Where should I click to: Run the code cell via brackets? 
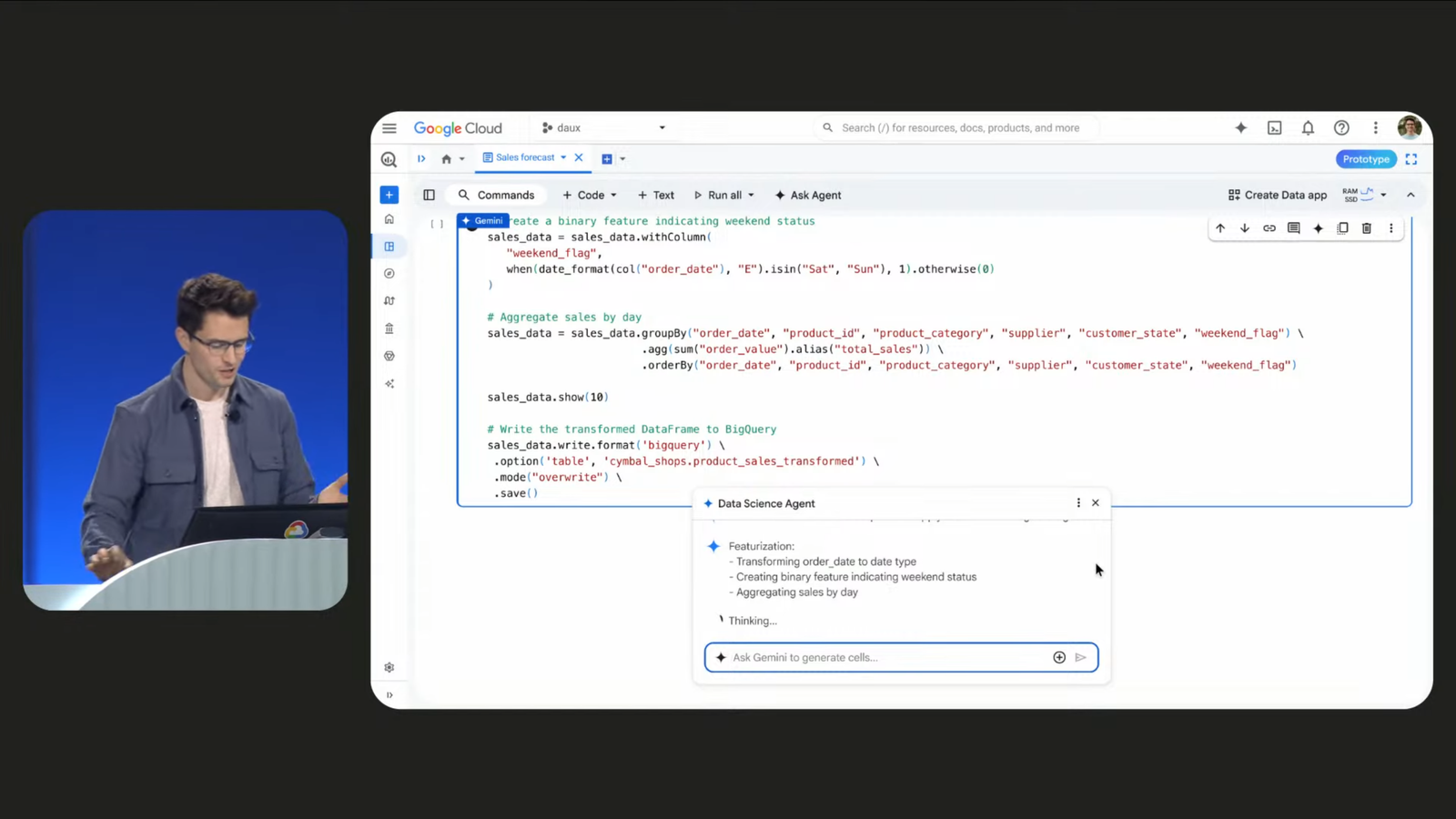pyautogui.click(x=437, y=224)
